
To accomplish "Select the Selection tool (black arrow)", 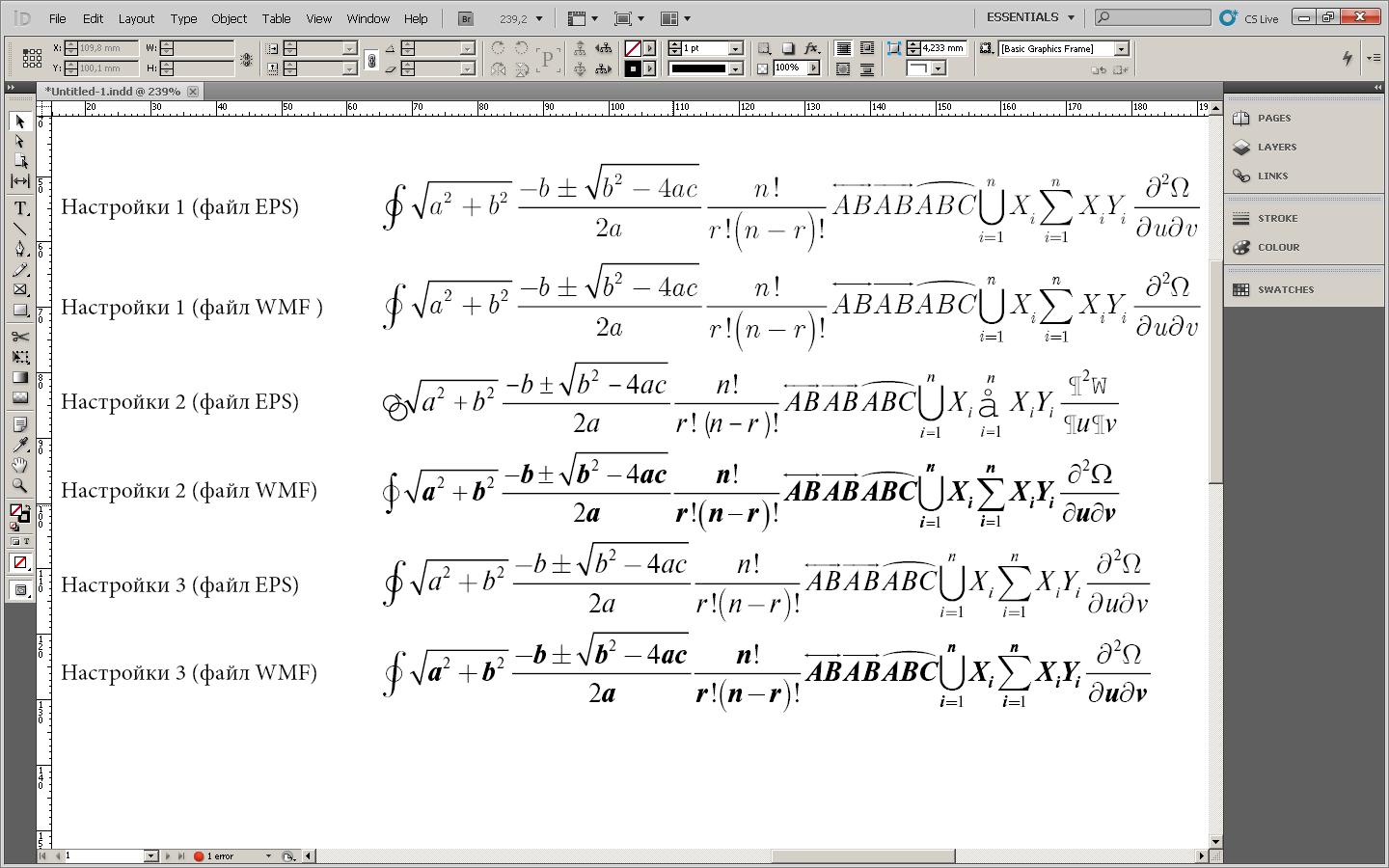I will click(x=19, y=122).
